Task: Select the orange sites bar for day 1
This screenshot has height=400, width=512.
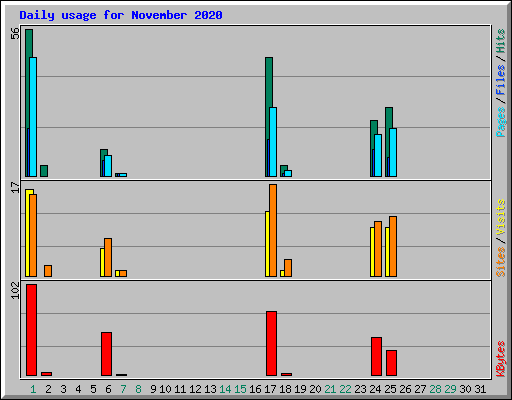Action: [33, 235]
